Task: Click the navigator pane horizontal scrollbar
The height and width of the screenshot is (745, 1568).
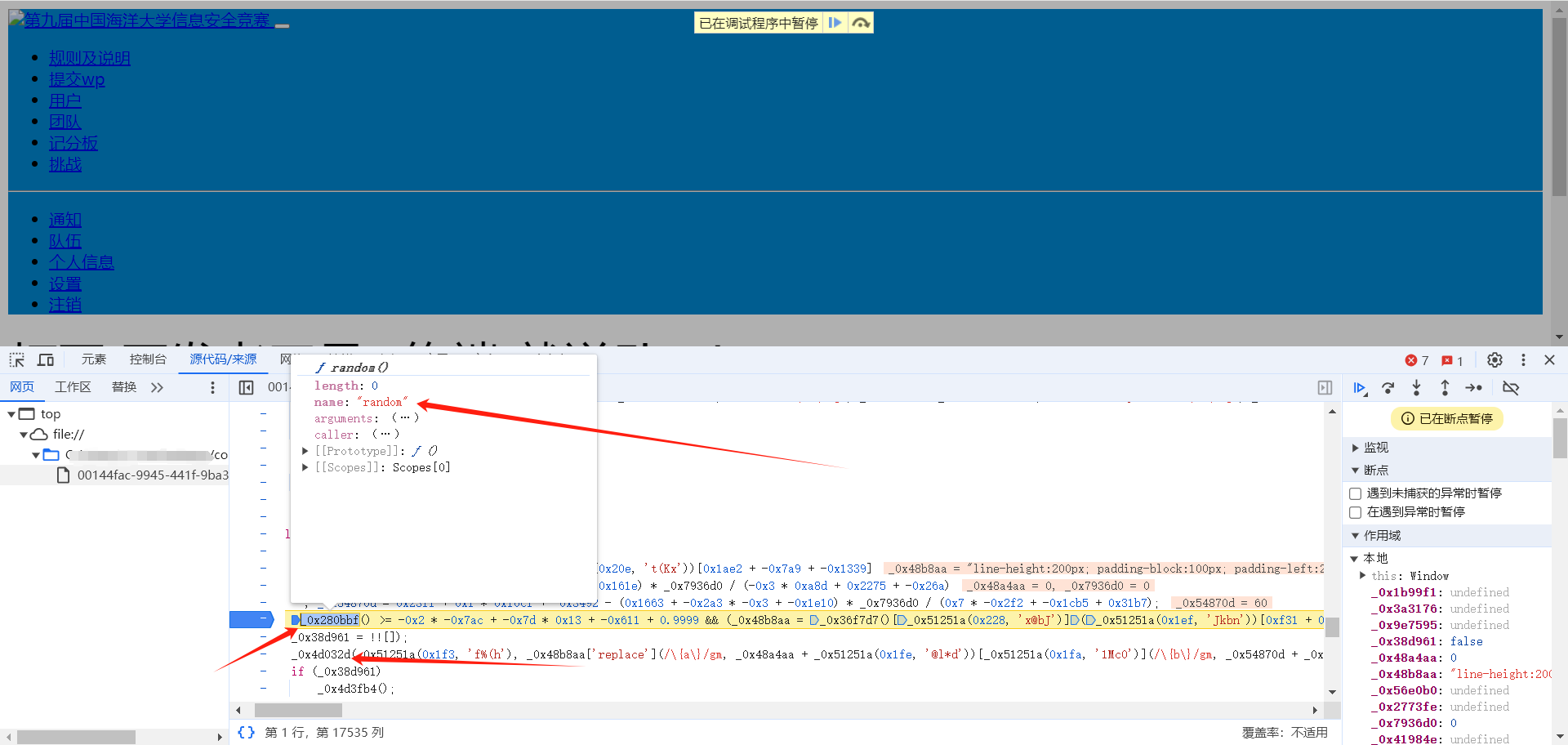Action: pyautogui.click(x=76, y=737)
